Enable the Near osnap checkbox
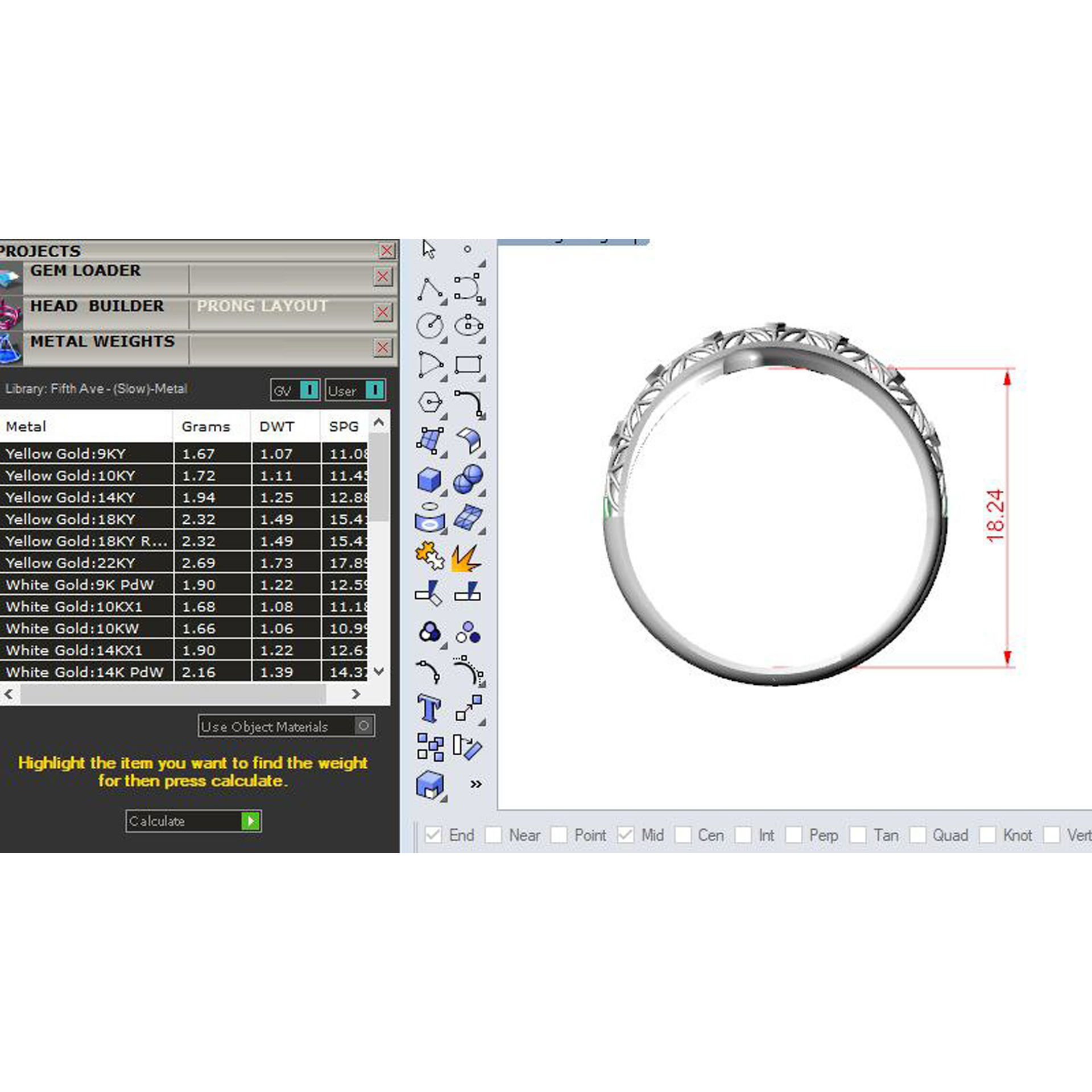Image resolution: width=1092 pixels, height=1092 pixels. tap(494, 835)
